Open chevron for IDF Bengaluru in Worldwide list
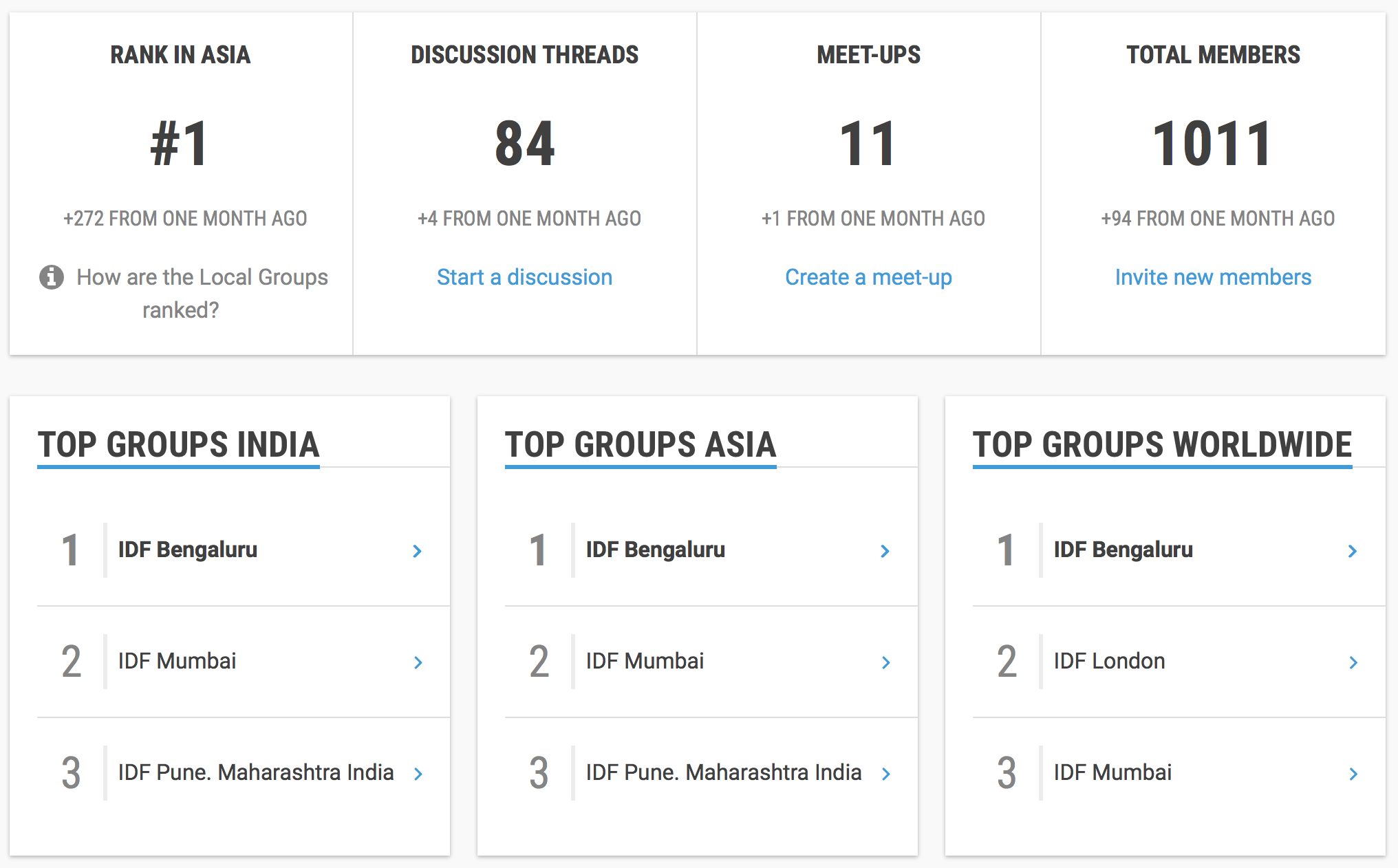Viewport: 1398px width, 868px height. [1353, 551]
